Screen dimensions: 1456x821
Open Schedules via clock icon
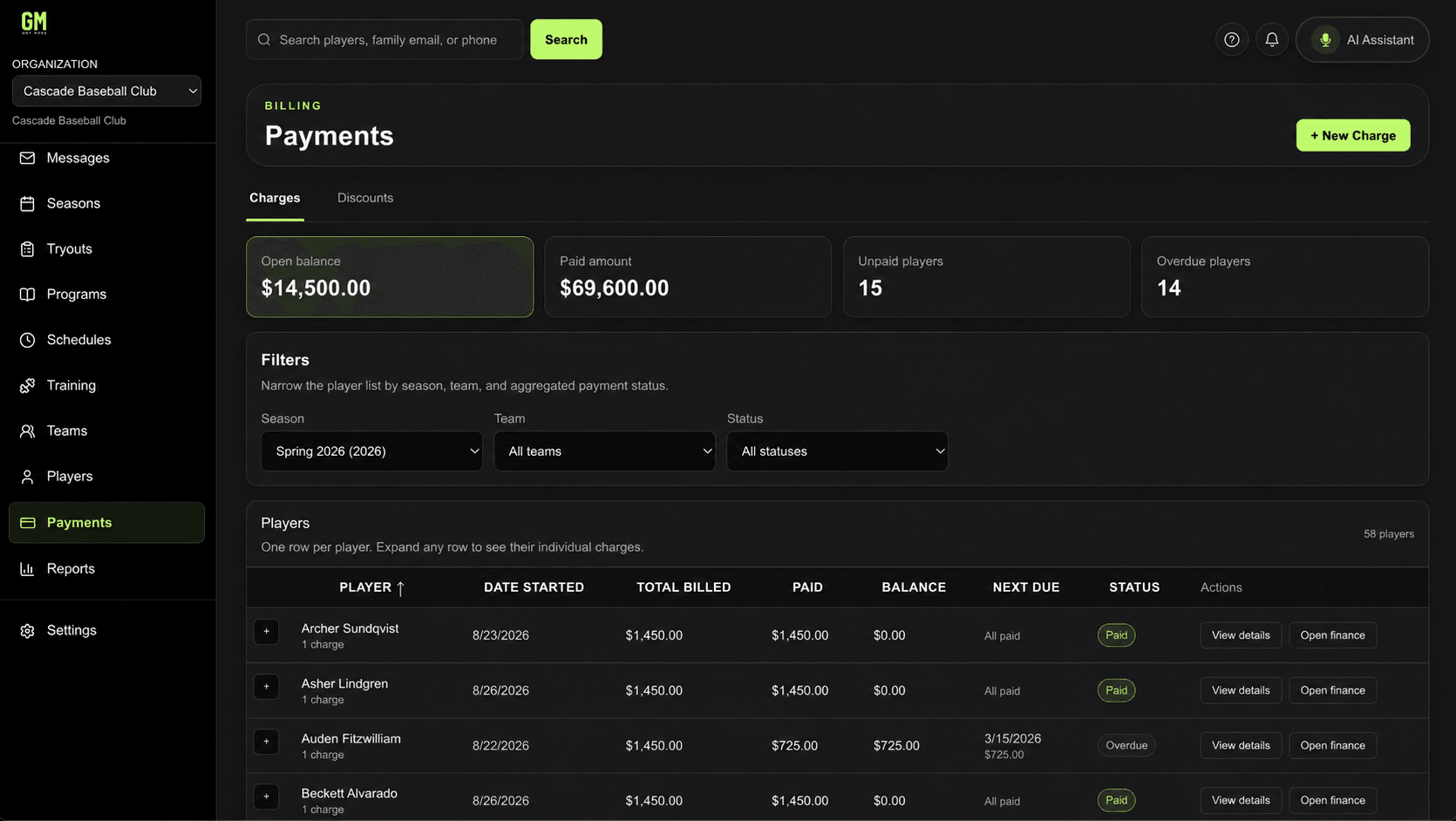[x=28, y=340]
